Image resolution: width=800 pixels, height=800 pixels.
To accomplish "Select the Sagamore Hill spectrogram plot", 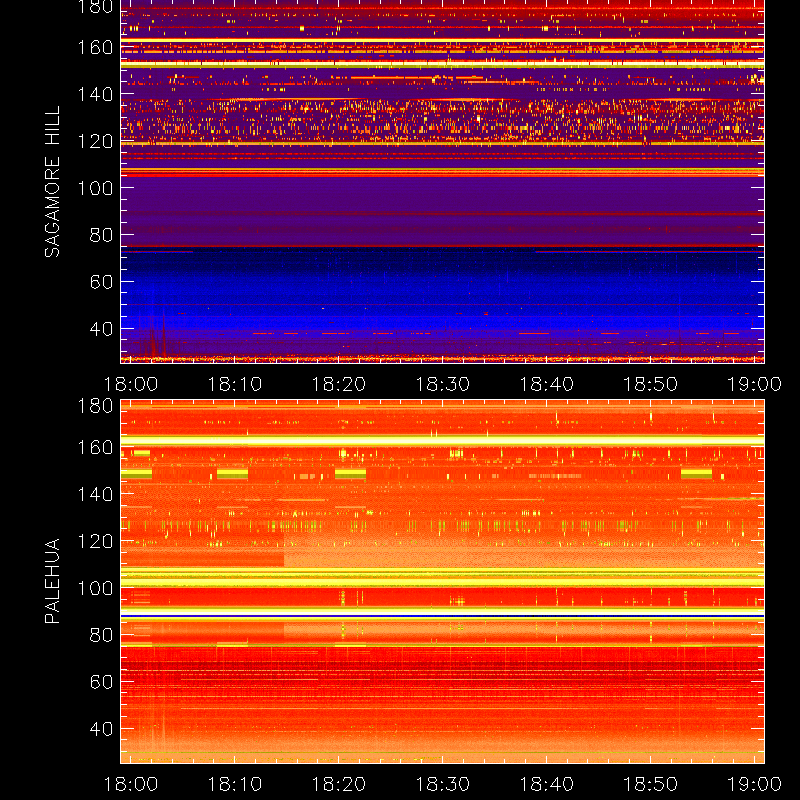I will click(442, 182).
